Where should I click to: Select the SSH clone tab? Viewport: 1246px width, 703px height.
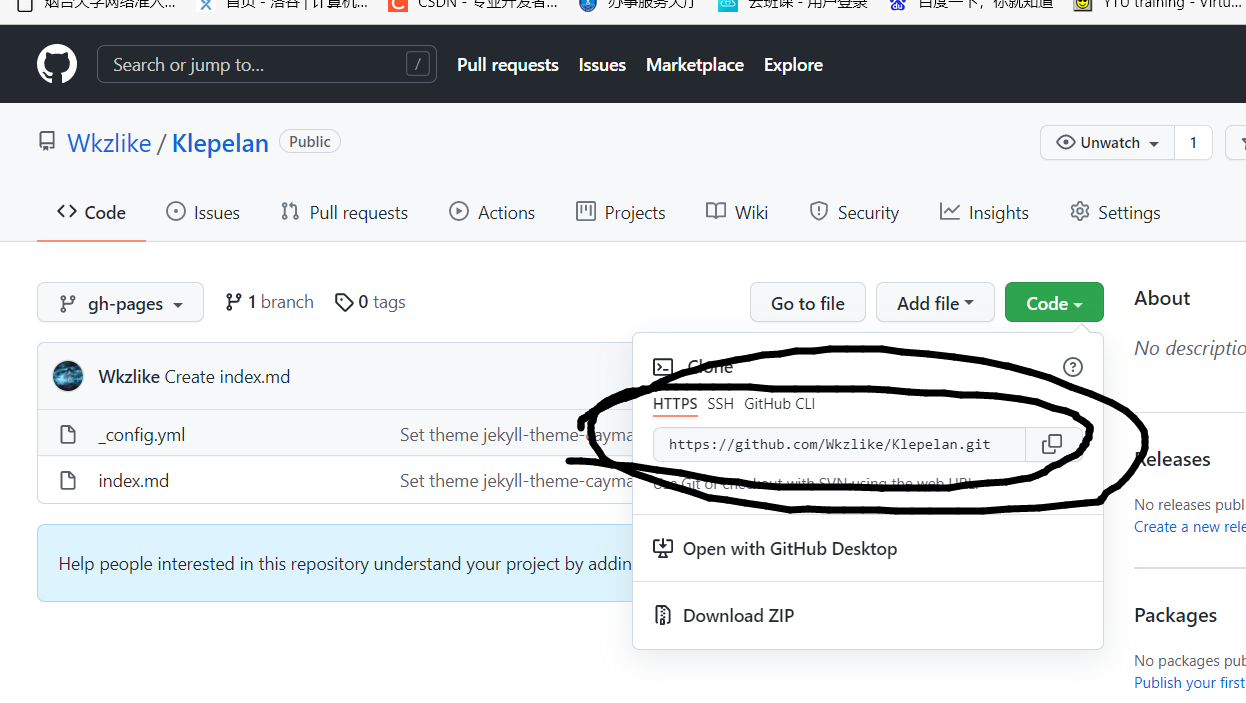[720, 404]
